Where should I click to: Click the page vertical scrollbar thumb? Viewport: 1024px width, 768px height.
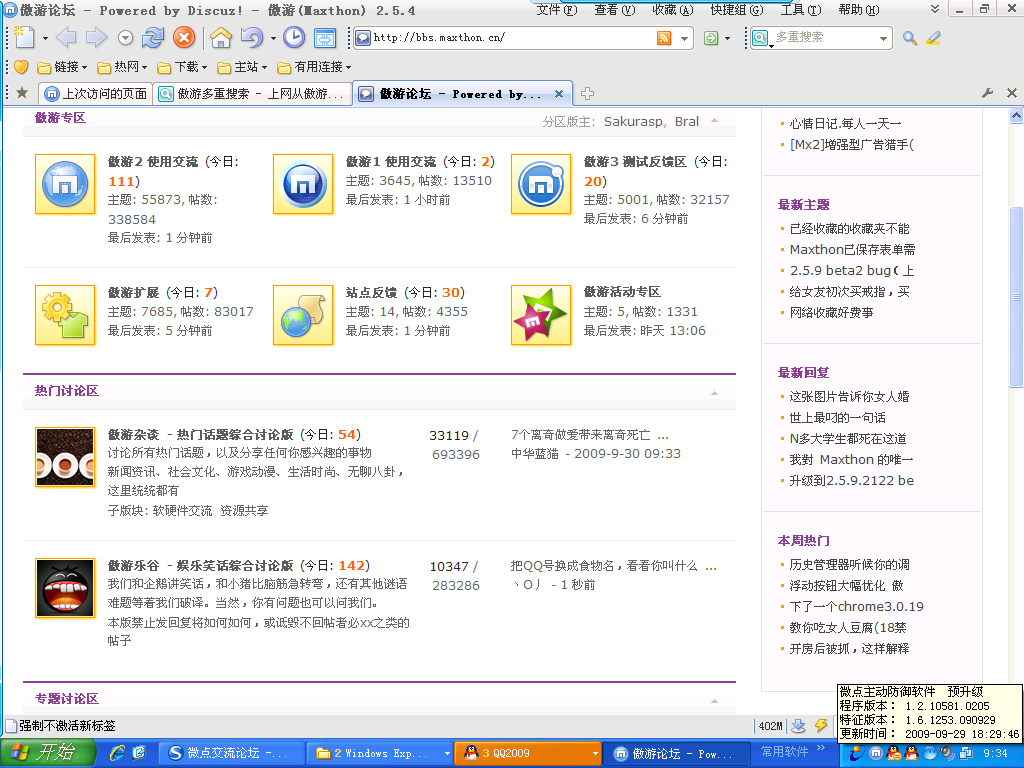tap(1016, 297)
